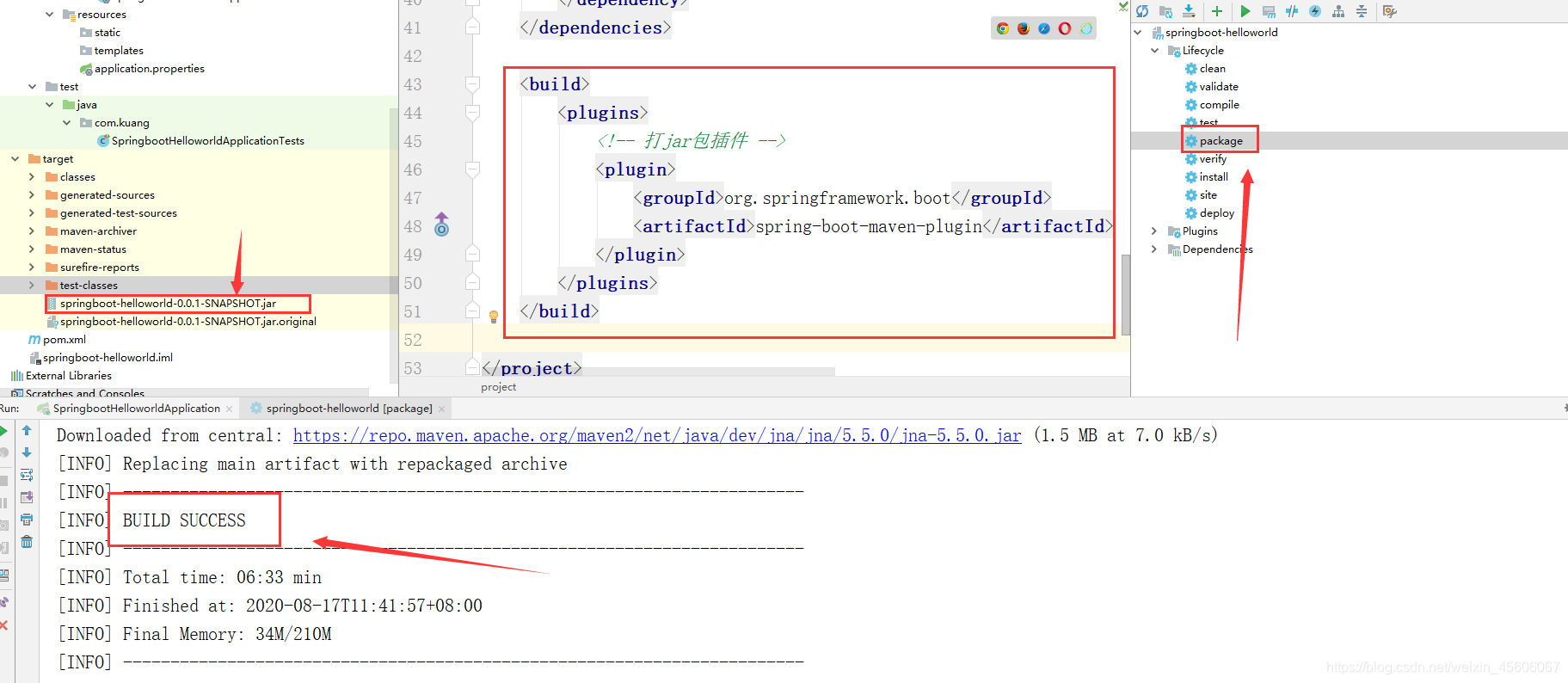Collapse the target folder in project tree
Viewport: 1568px width, 683px height.
click(x=15, y=159)
